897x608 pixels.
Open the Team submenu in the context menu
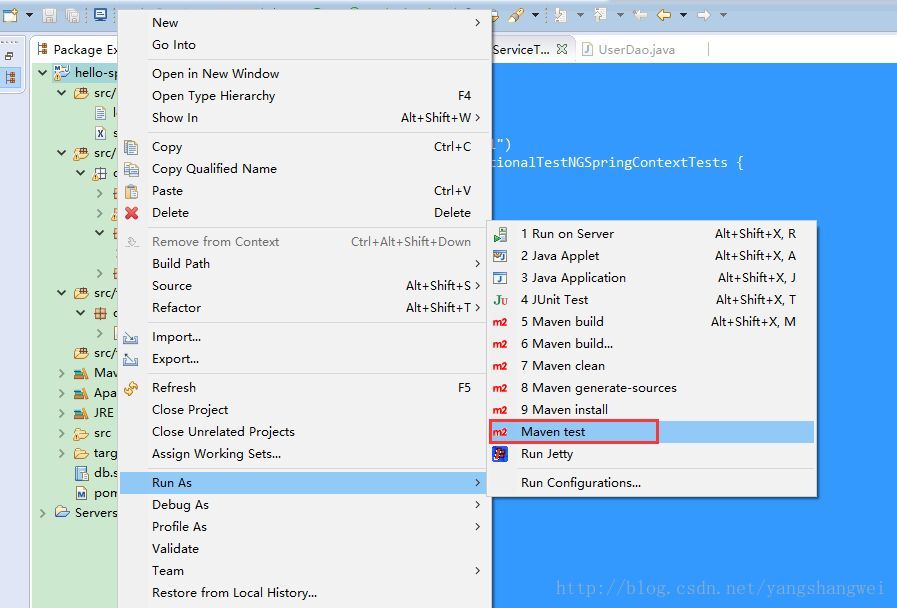point(168,570)
